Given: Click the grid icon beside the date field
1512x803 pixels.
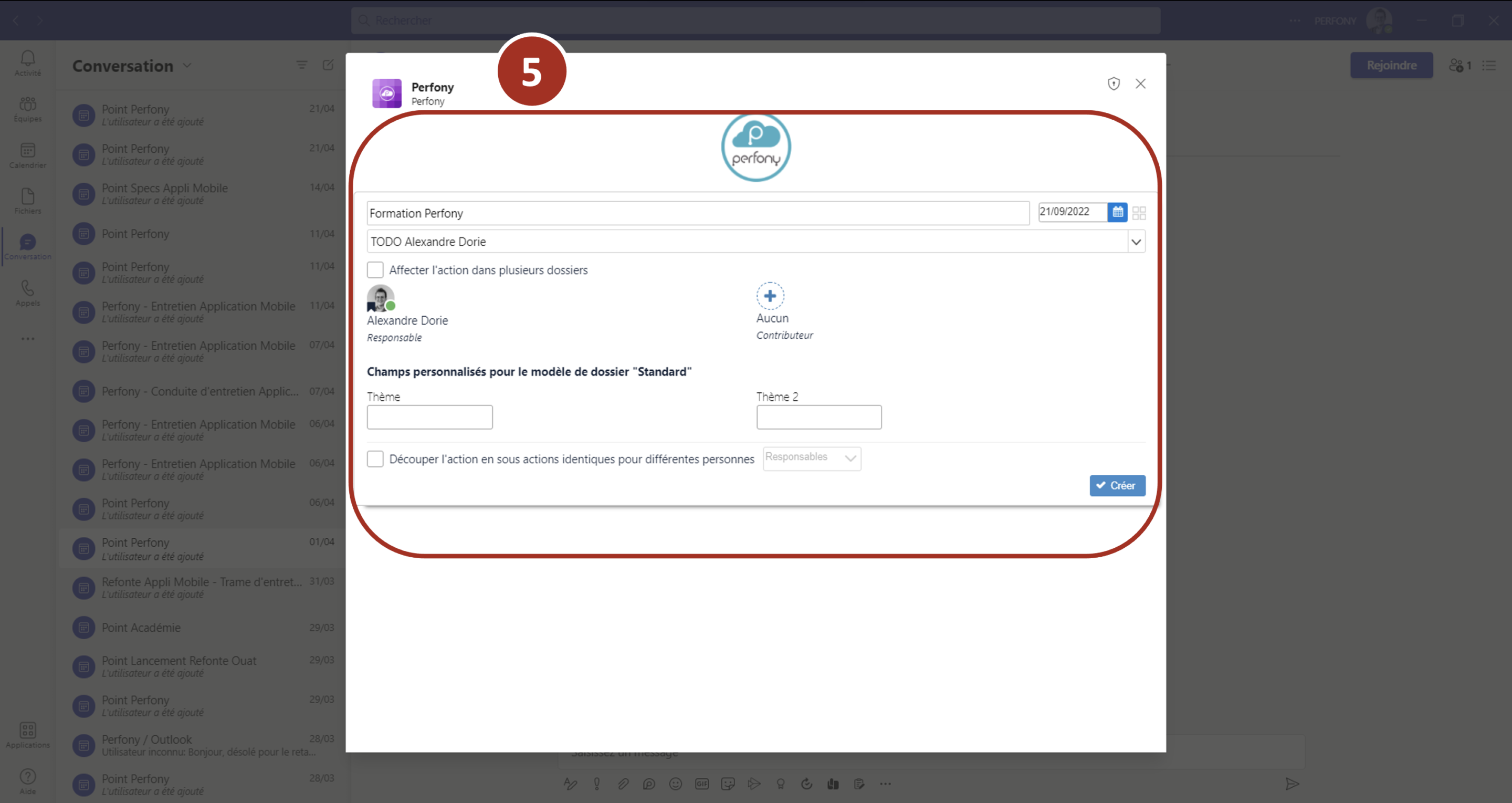Looking at the screenshot, I should click(1139, 213).
